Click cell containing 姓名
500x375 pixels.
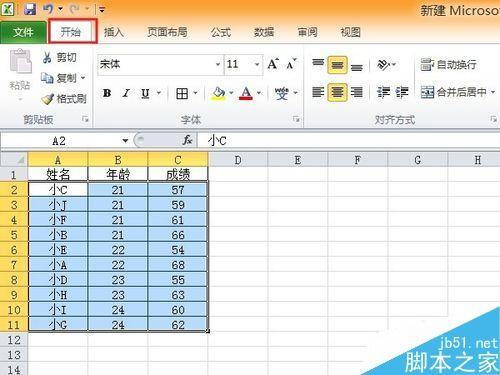[58, 174]
